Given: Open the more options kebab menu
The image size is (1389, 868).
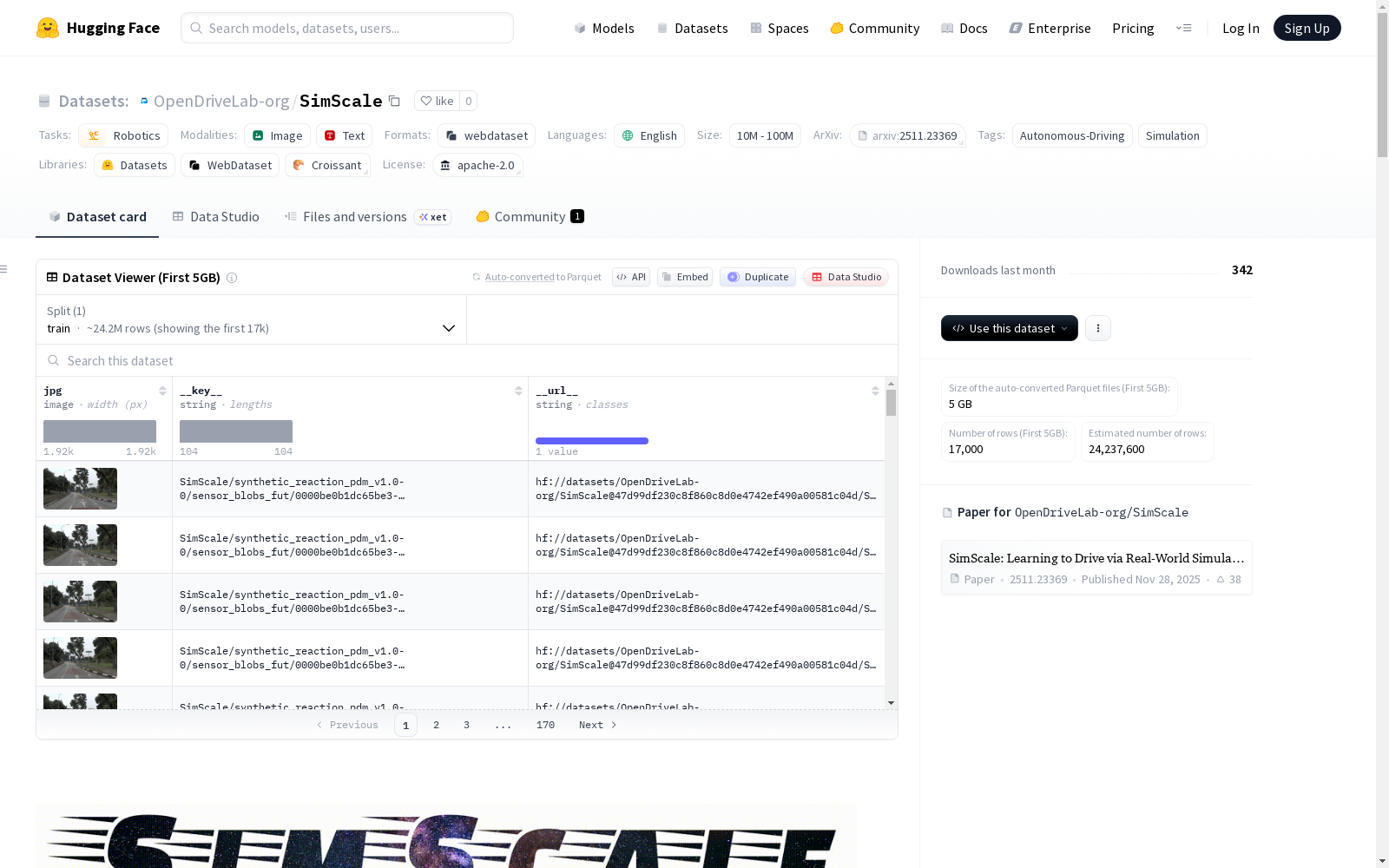Looking at the screenshot, I should coord(1098,328).
